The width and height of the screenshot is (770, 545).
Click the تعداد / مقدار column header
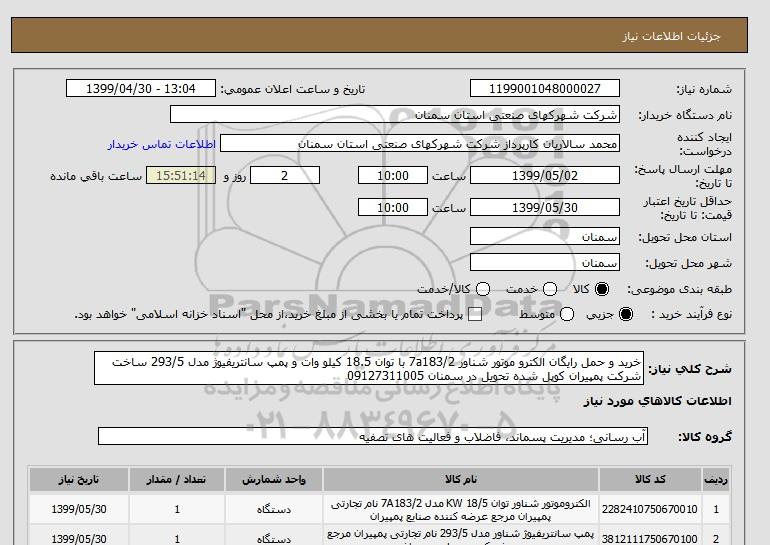click(x=177, y=480)
